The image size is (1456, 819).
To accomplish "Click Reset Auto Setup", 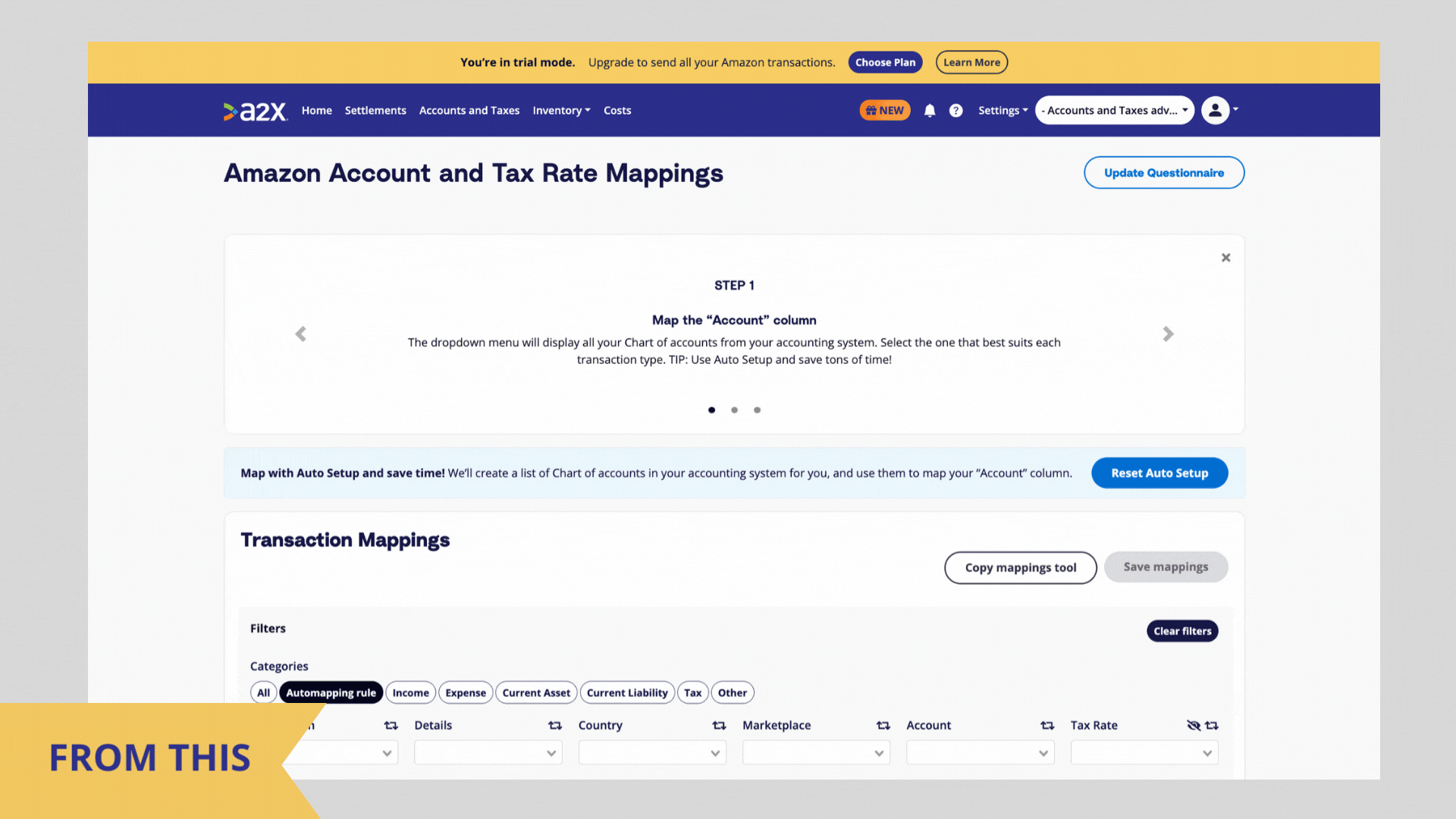I will point(1159,473).
